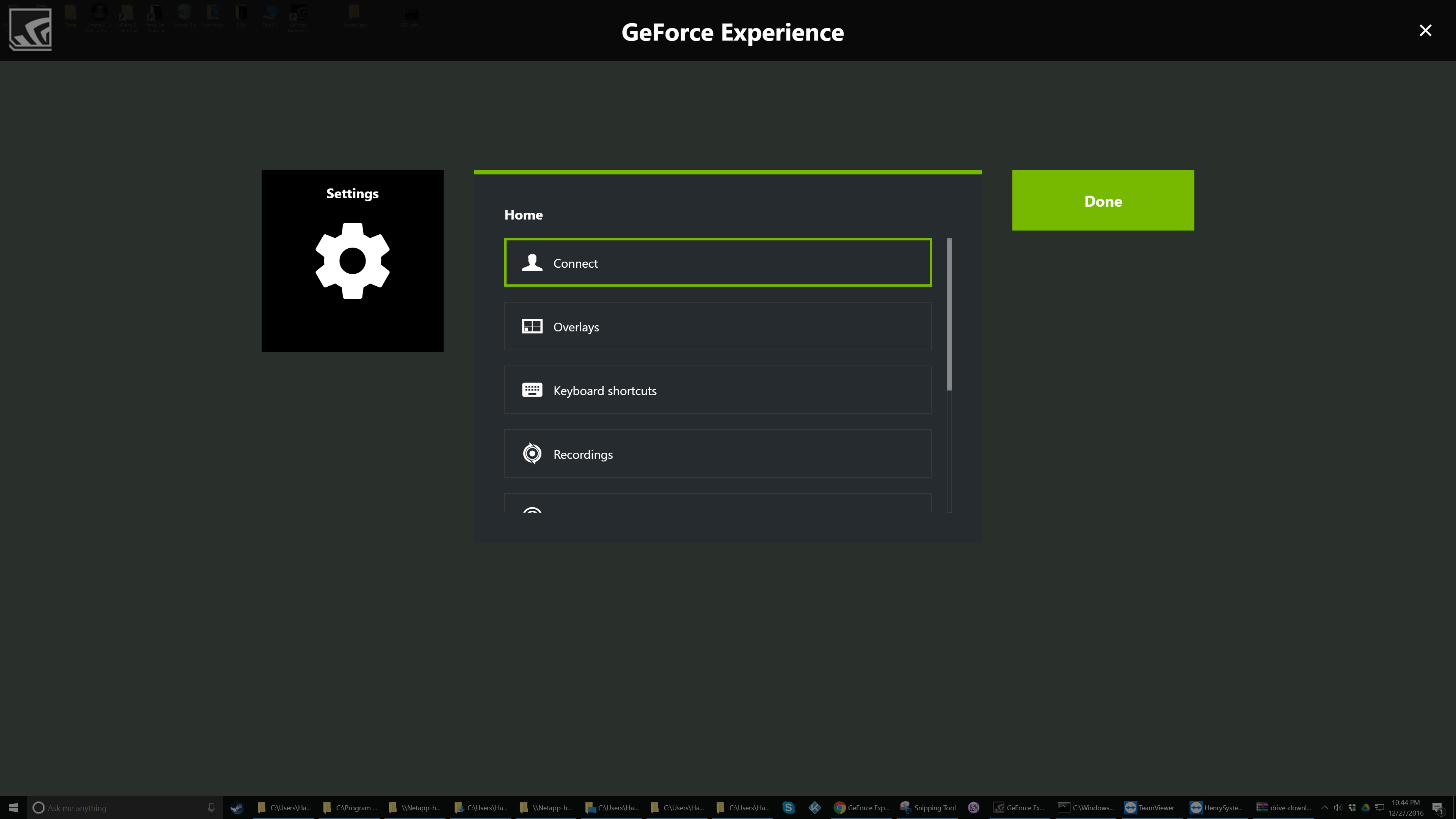The image size is (1456, 819).
Task: Close the GeForce Experience overlay
Action: 1426,30
